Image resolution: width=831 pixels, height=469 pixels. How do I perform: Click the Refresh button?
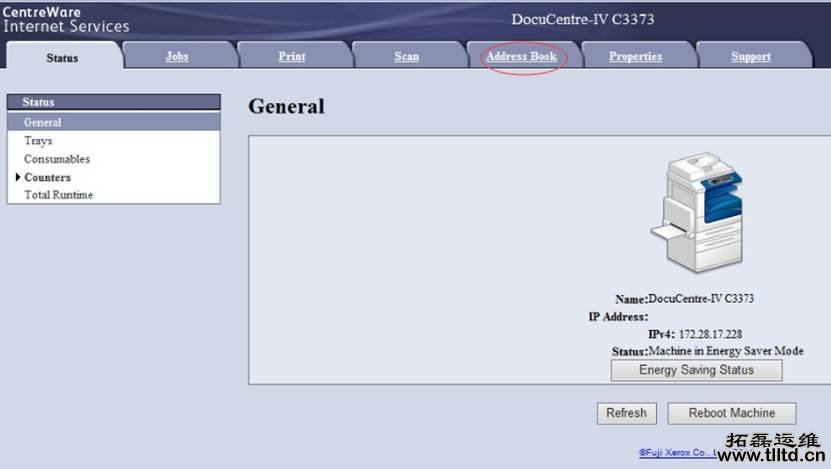pyautogui.click(x=626, y=413)
